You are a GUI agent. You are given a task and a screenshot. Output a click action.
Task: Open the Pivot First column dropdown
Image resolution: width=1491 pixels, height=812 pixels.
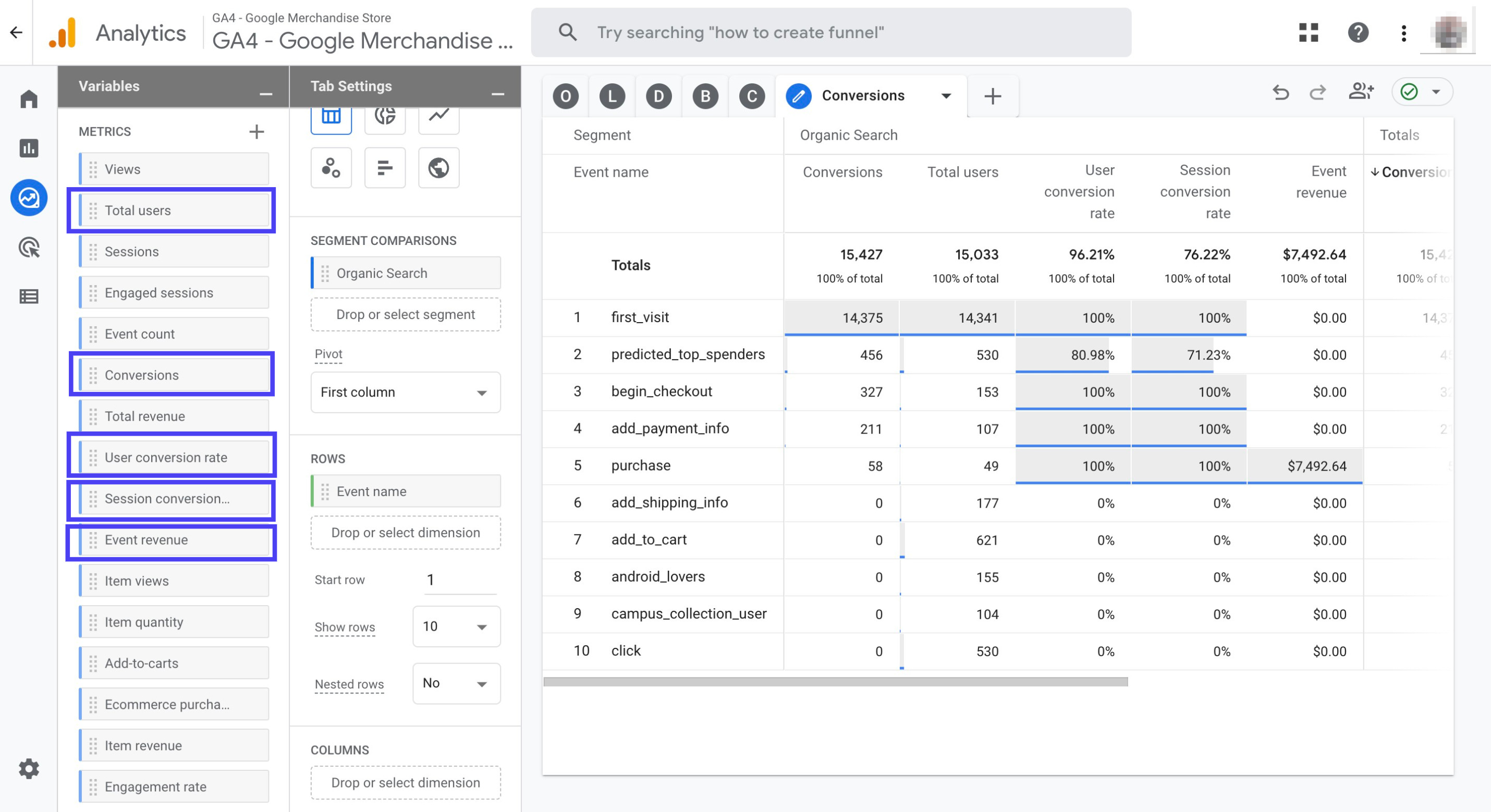[405, 392]
